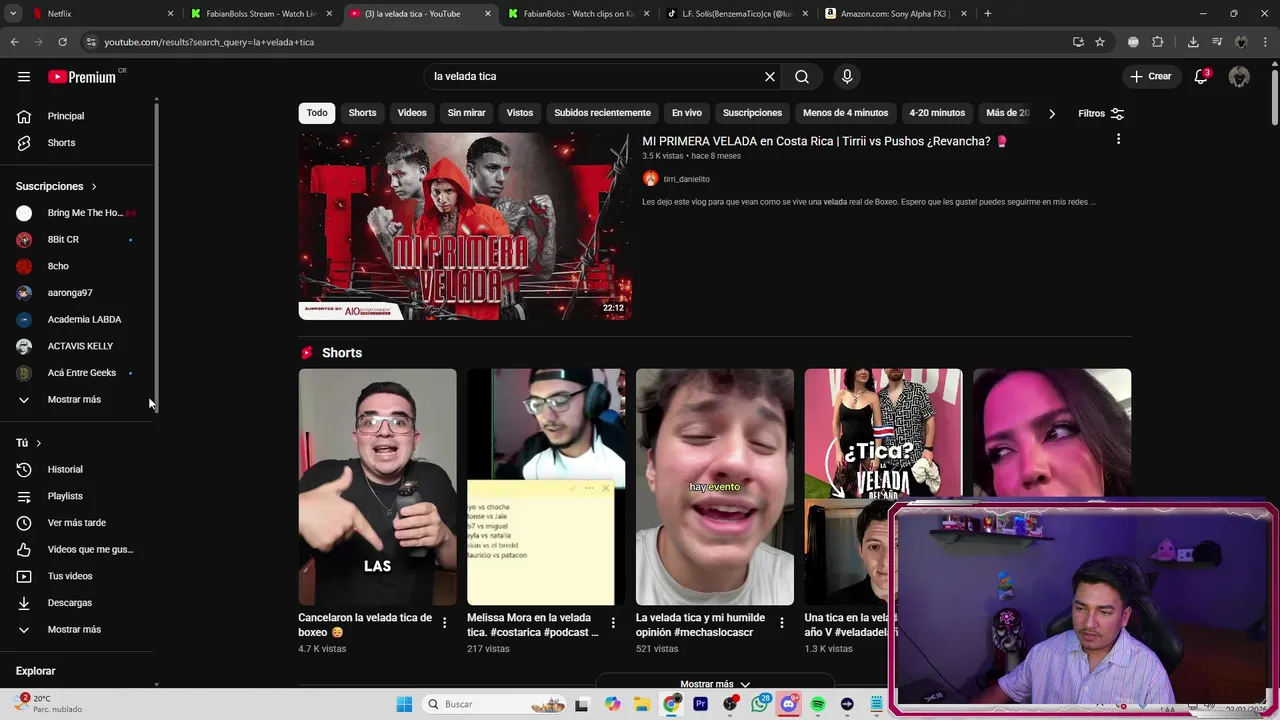1280x720 pixels.
Task: Open 8Bit CR subscription channel
Action: [63, 239]
